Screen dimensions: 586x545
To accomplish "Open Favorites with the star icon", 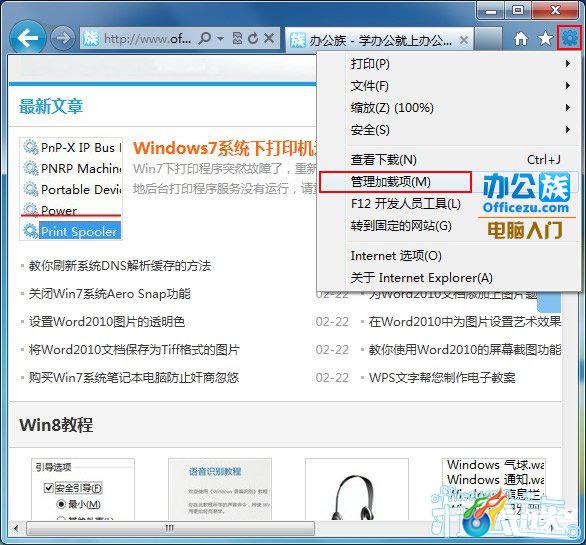I will (545, 38).
